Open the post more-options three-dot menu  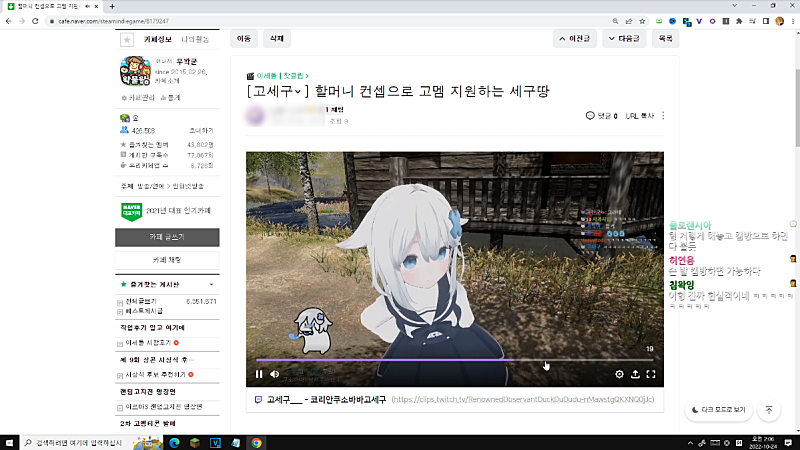tap(663, 116)
